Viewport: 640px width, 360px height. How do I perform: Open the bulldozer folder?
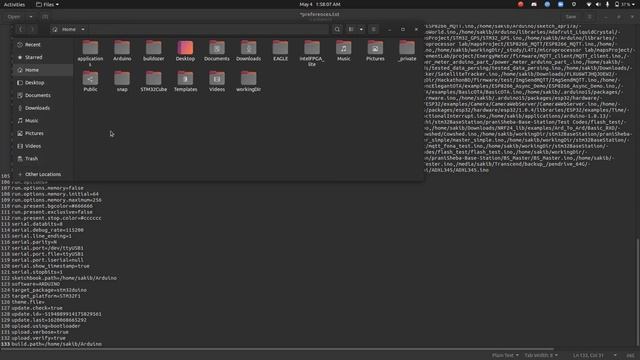pyautogui.click(x=153, y=51)
